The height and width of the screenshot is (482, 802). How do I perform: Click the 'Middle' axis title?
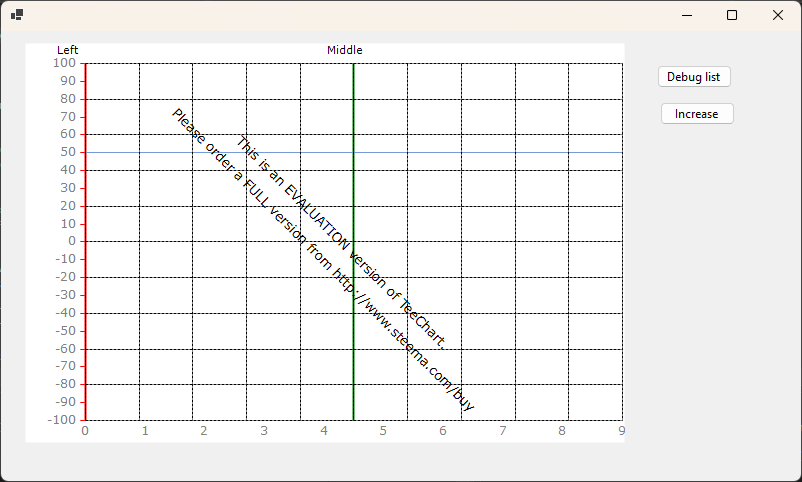tap(345, 50)
